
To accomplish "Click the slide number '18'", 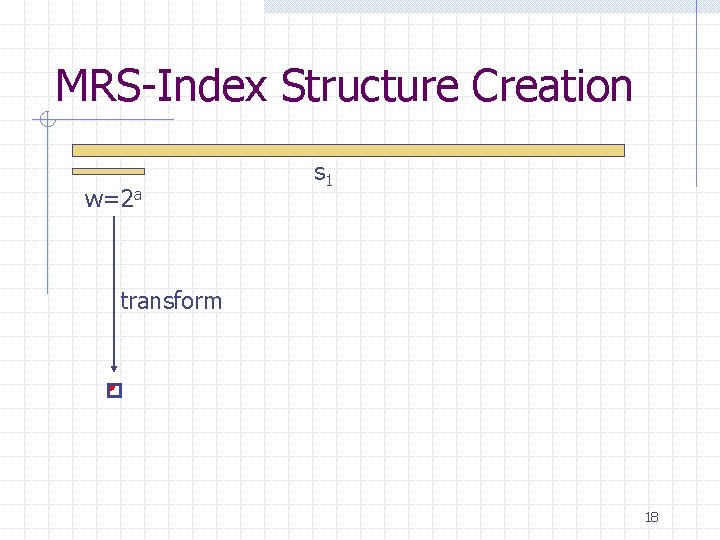I will (652, 518).
